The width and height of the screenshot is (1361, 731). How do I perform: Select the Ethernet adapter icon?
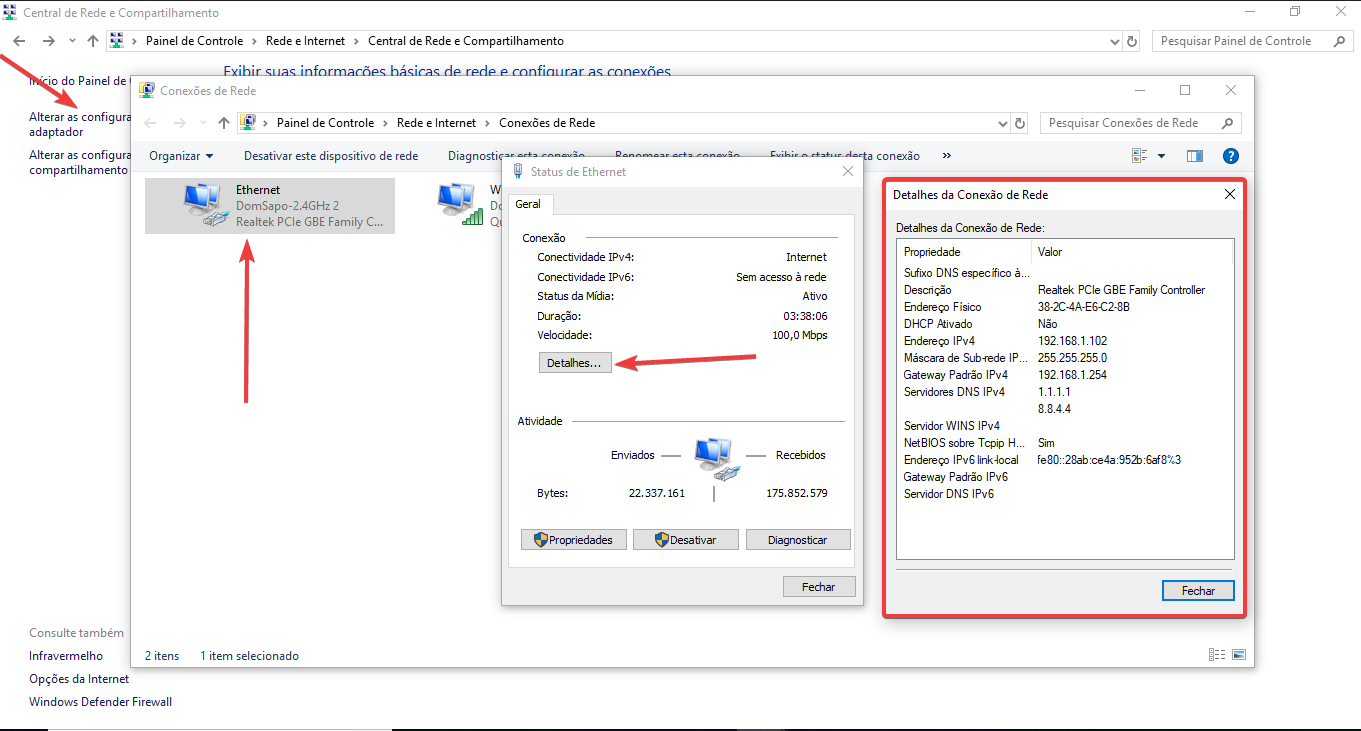pyautogui.click(x=206, y=206)
